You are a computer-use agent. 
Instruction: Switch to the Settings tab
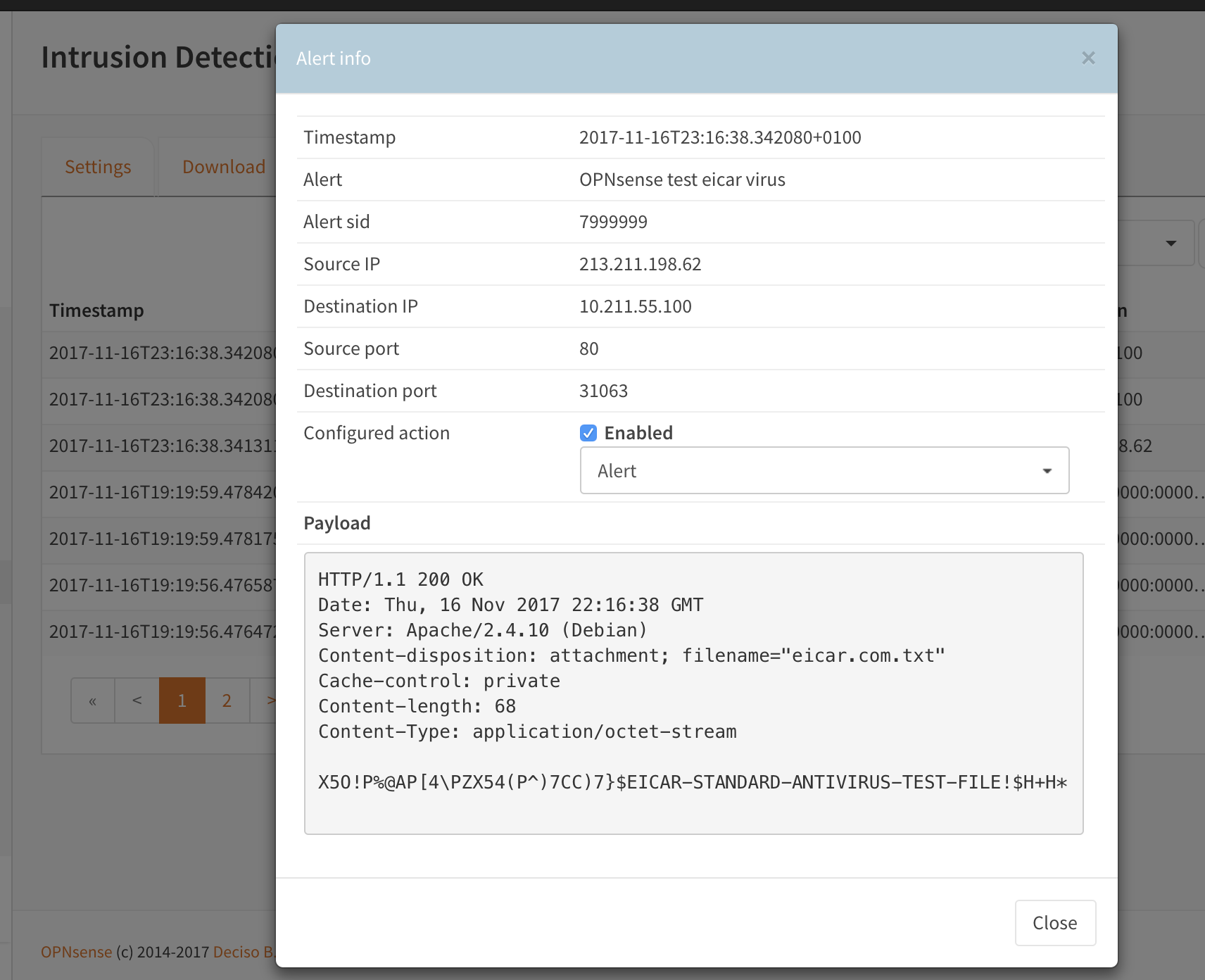98,166
